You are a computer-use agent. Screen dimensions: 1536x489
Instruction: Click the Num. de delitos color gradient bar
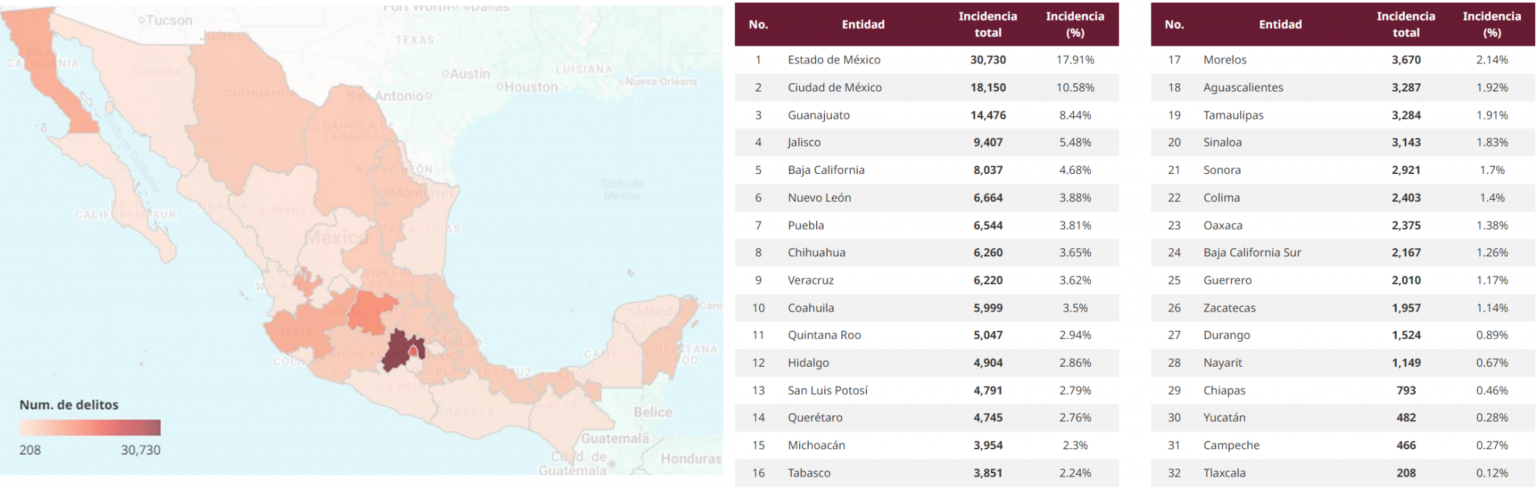click(x=89, y=428)
